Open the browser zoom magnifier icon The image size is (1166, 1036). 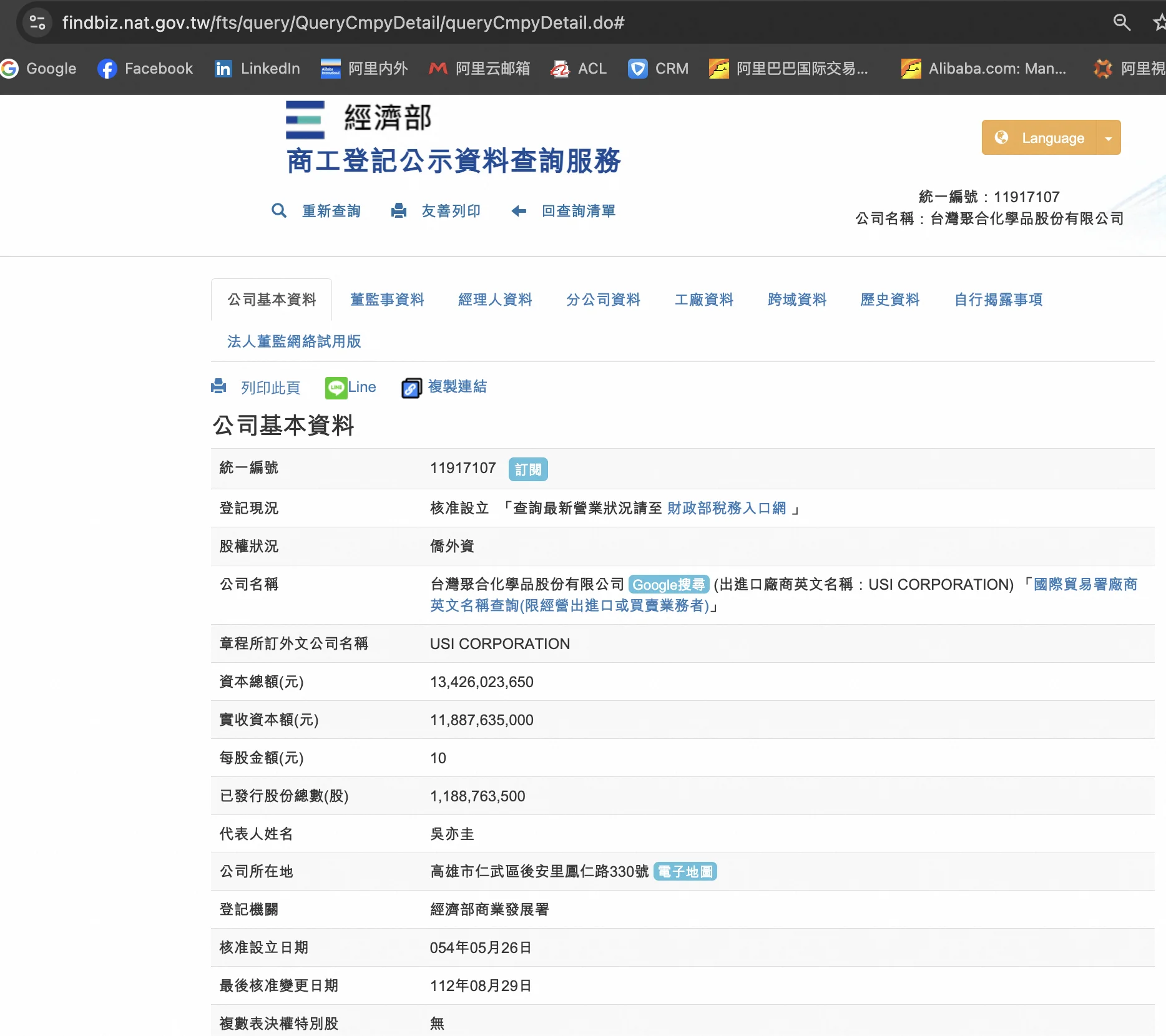click(x=1122, y=22)
